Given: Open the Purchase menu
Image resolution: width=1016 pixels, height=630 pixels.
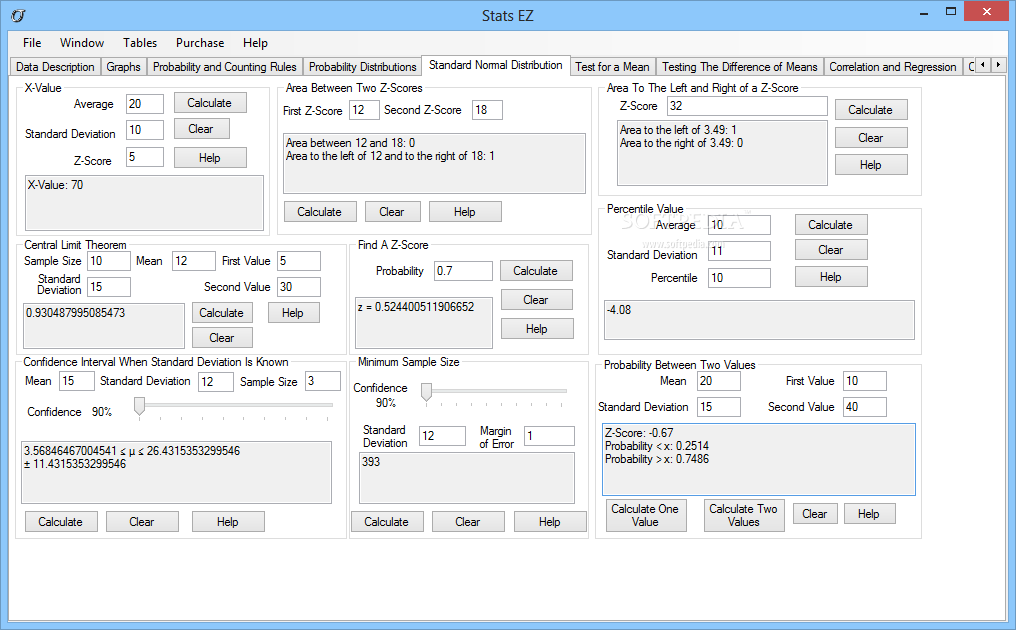Looking at the screenshot, I should (x=200, y=43).
